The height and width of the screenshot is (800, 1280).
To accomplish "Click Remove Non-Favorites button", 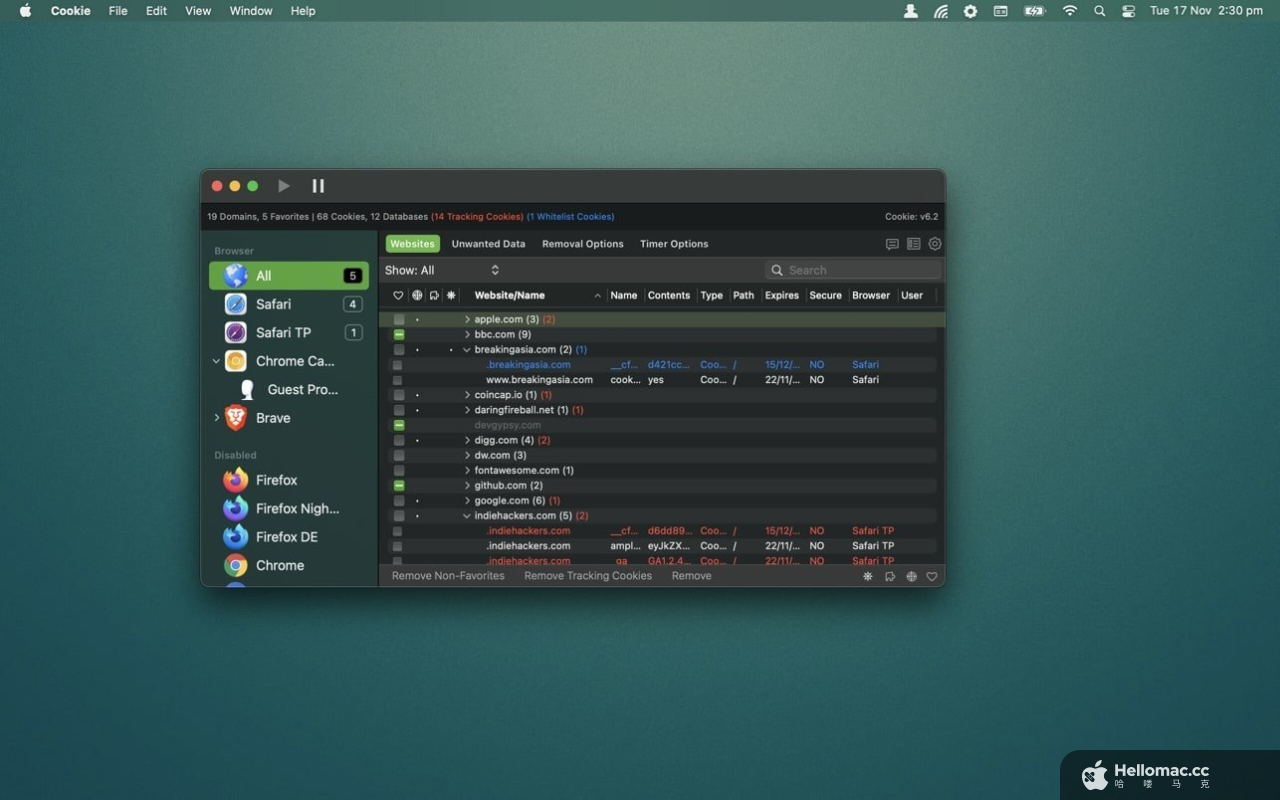I will pos(448,576).
